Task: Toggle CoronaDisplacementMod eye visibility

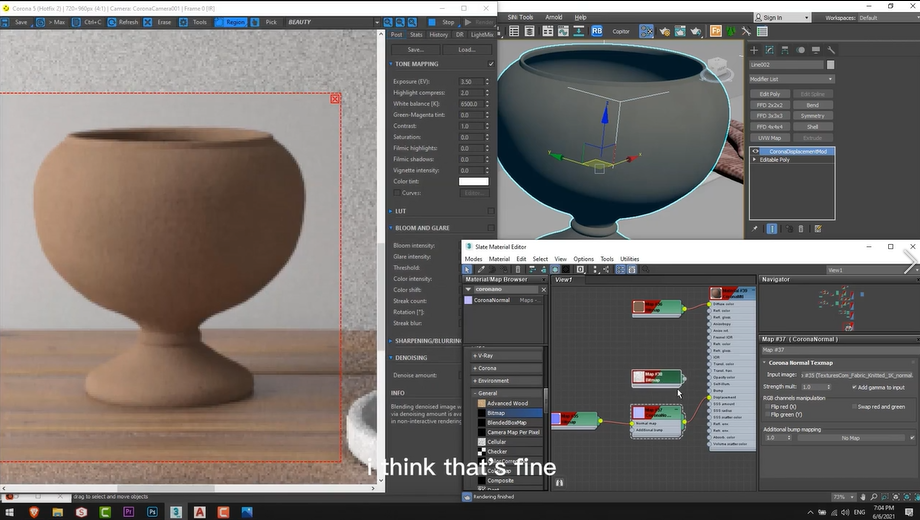Action: point(755,151)
